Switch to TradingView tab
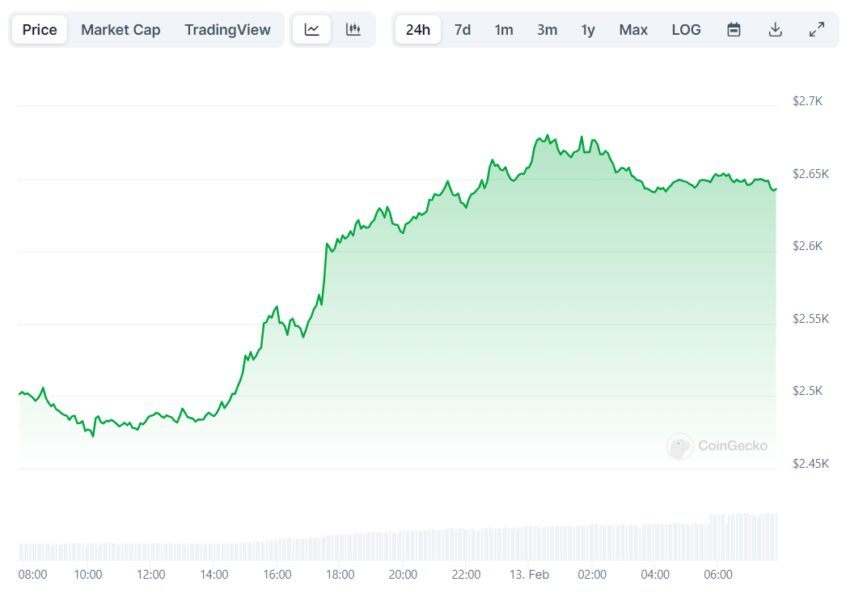The width and height of the screenshot is (850, 603). 227,30
